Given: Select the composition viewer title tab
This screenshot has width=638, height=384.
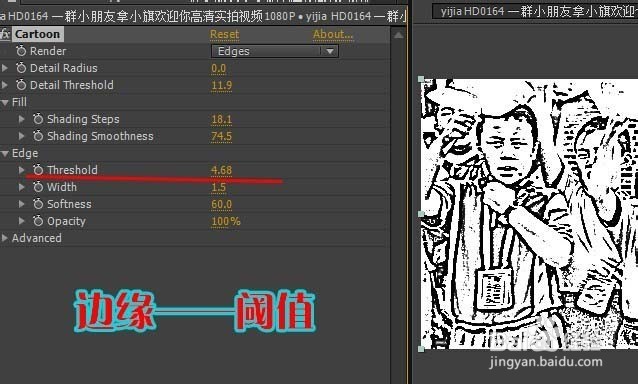Looking at the screenshot, I should [x=535, y=11].
